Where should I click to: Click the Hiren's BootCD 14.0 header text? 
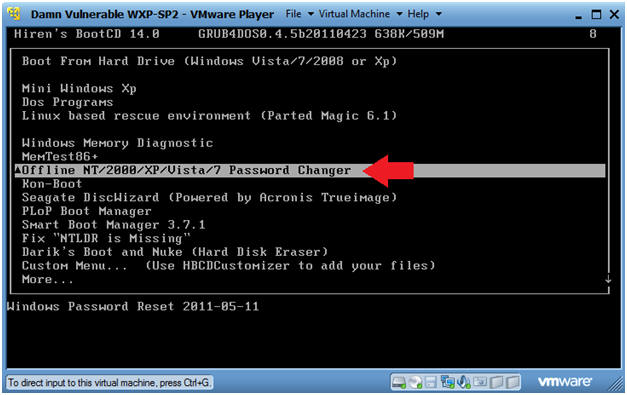point(87,34)
